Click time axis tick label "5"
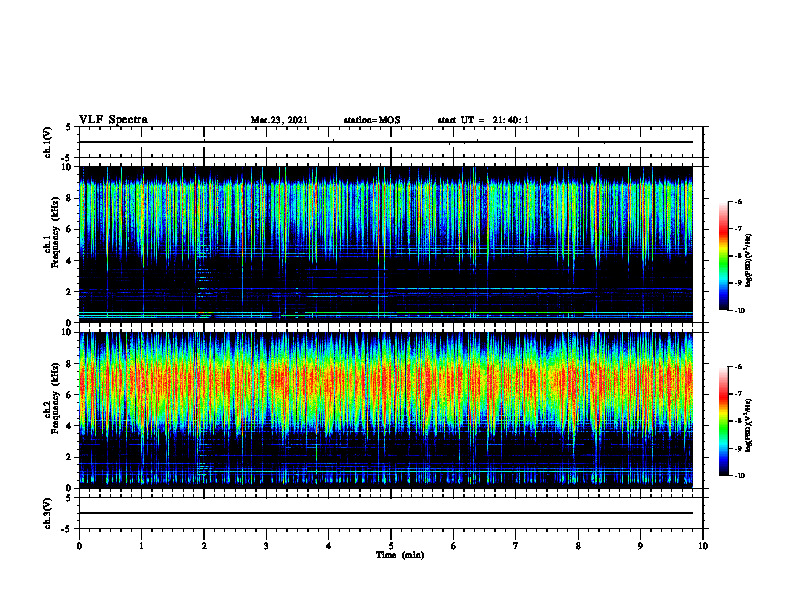 [x=391, y=546]
